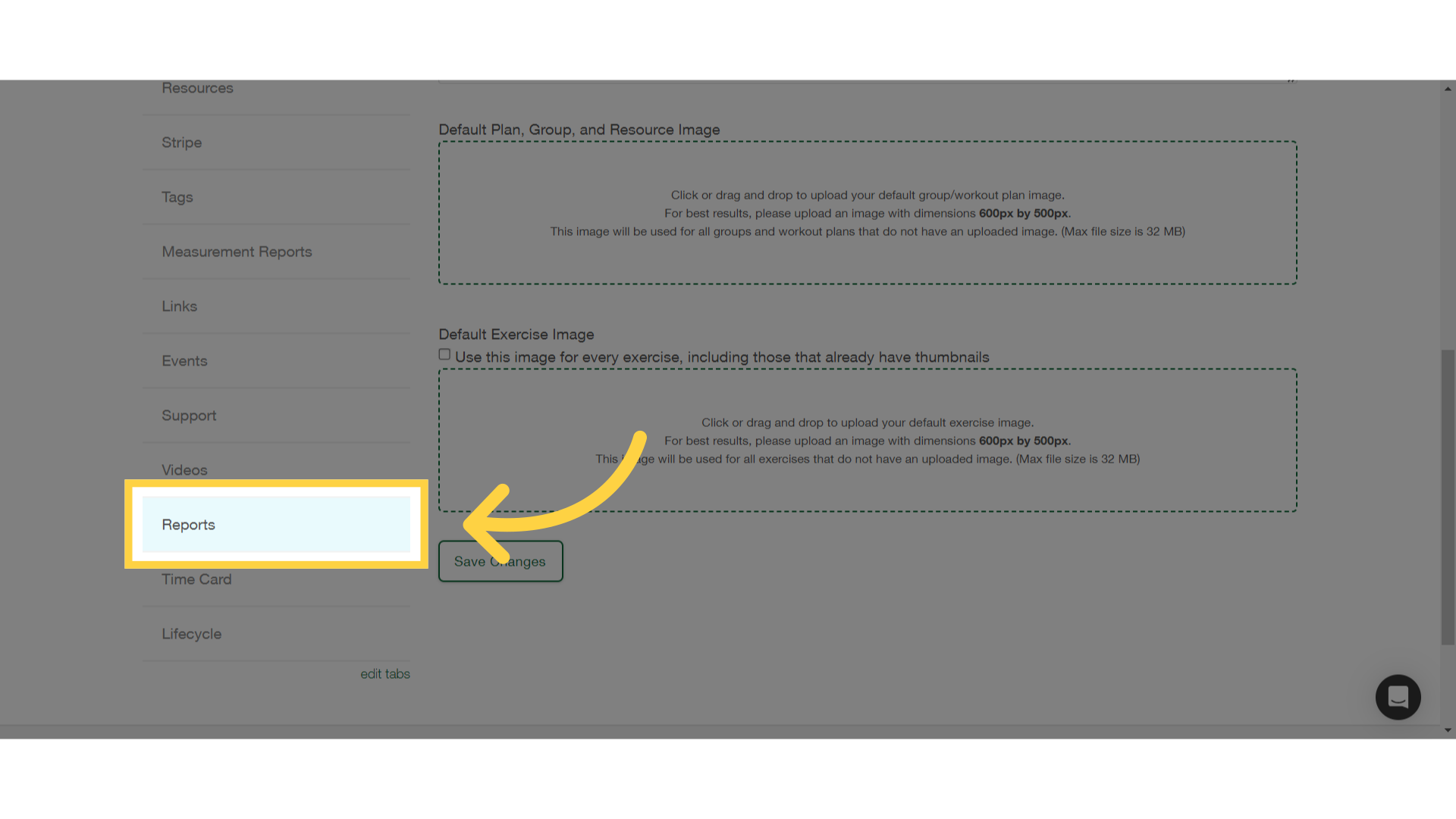Open the Links navigation section
The width and height of the screenshot is (1456, 819).
(x=179, y=305)
